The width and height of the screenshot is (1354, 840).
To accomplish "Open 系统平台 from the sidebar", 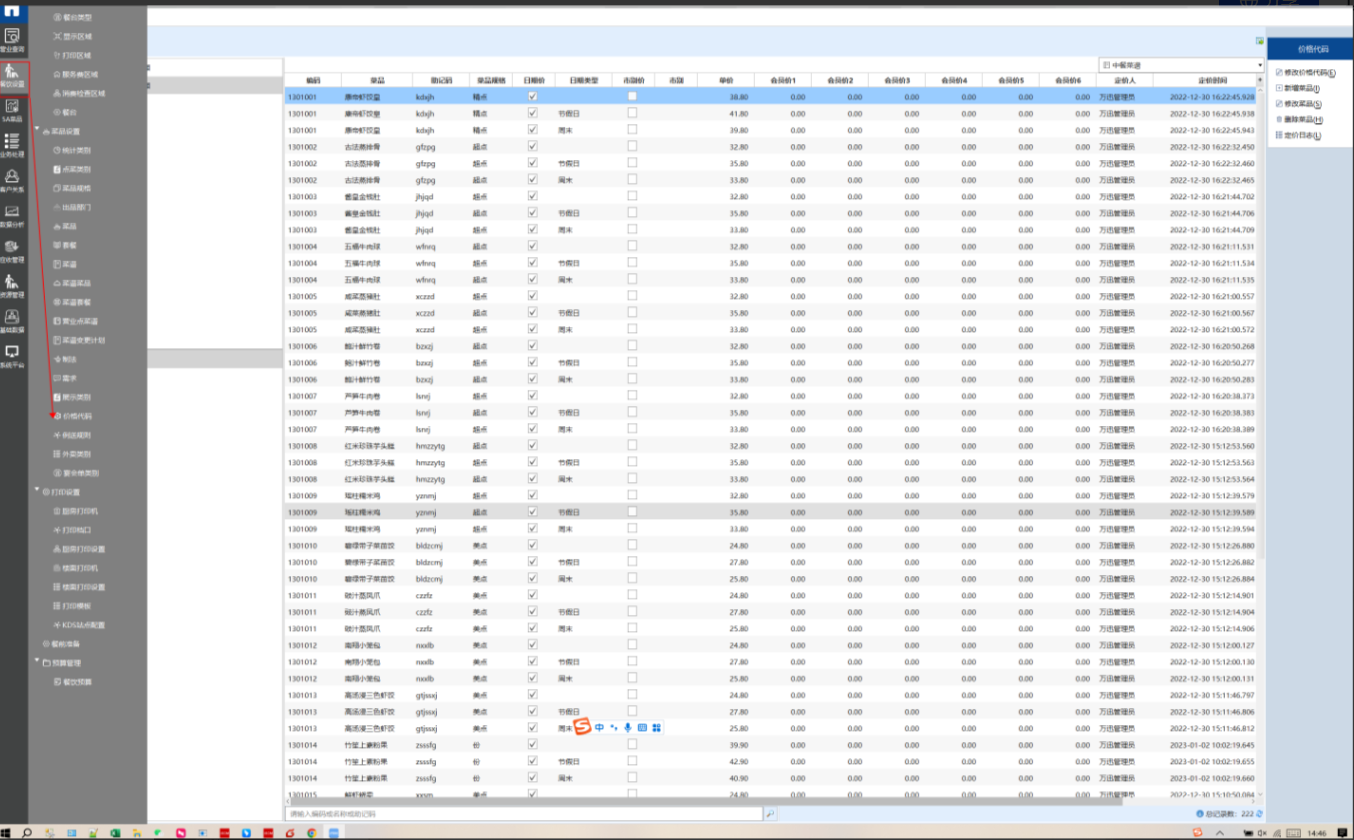I will 13,355.
